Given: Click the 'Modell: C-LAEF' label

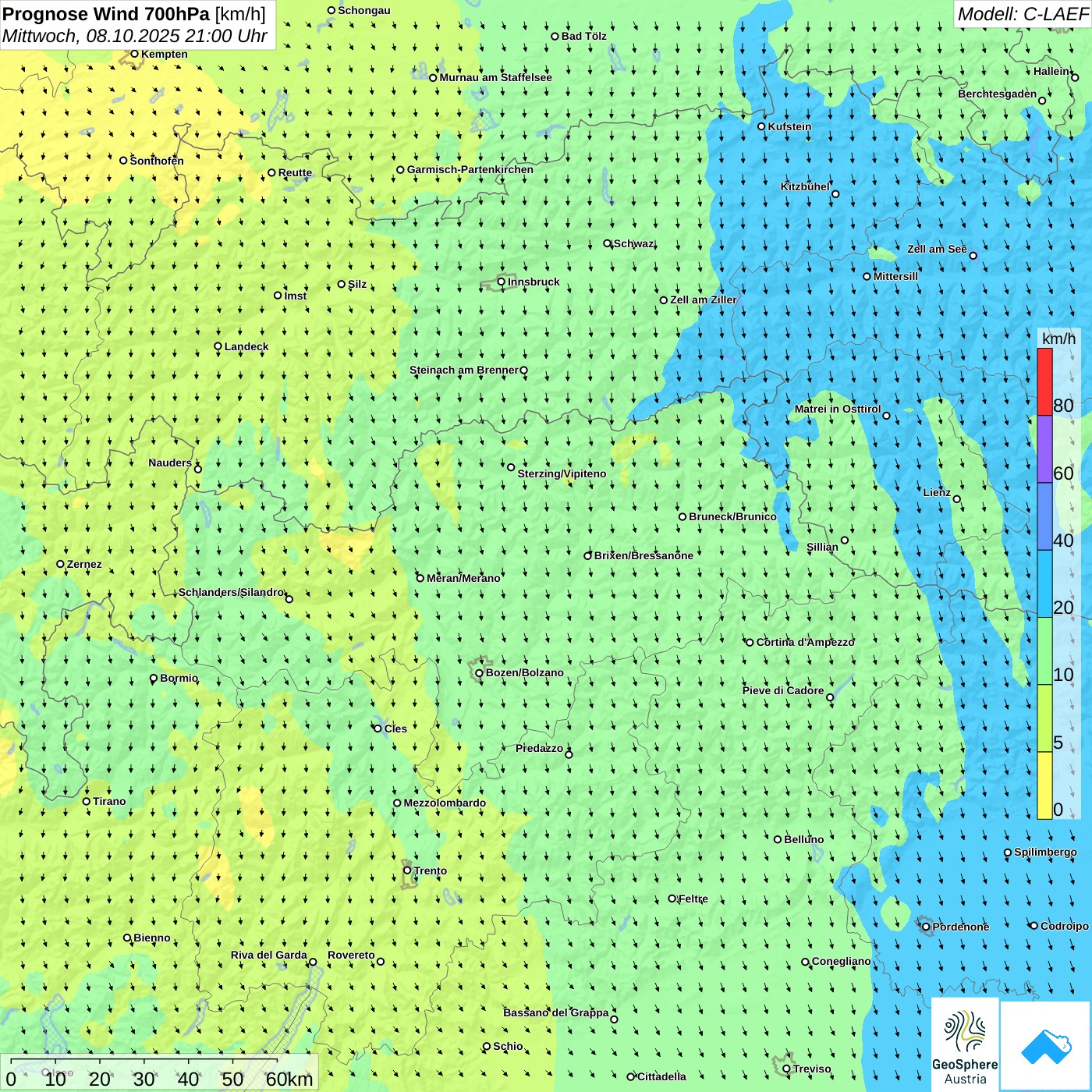Looking at the screenshot, I should 1022,14.
